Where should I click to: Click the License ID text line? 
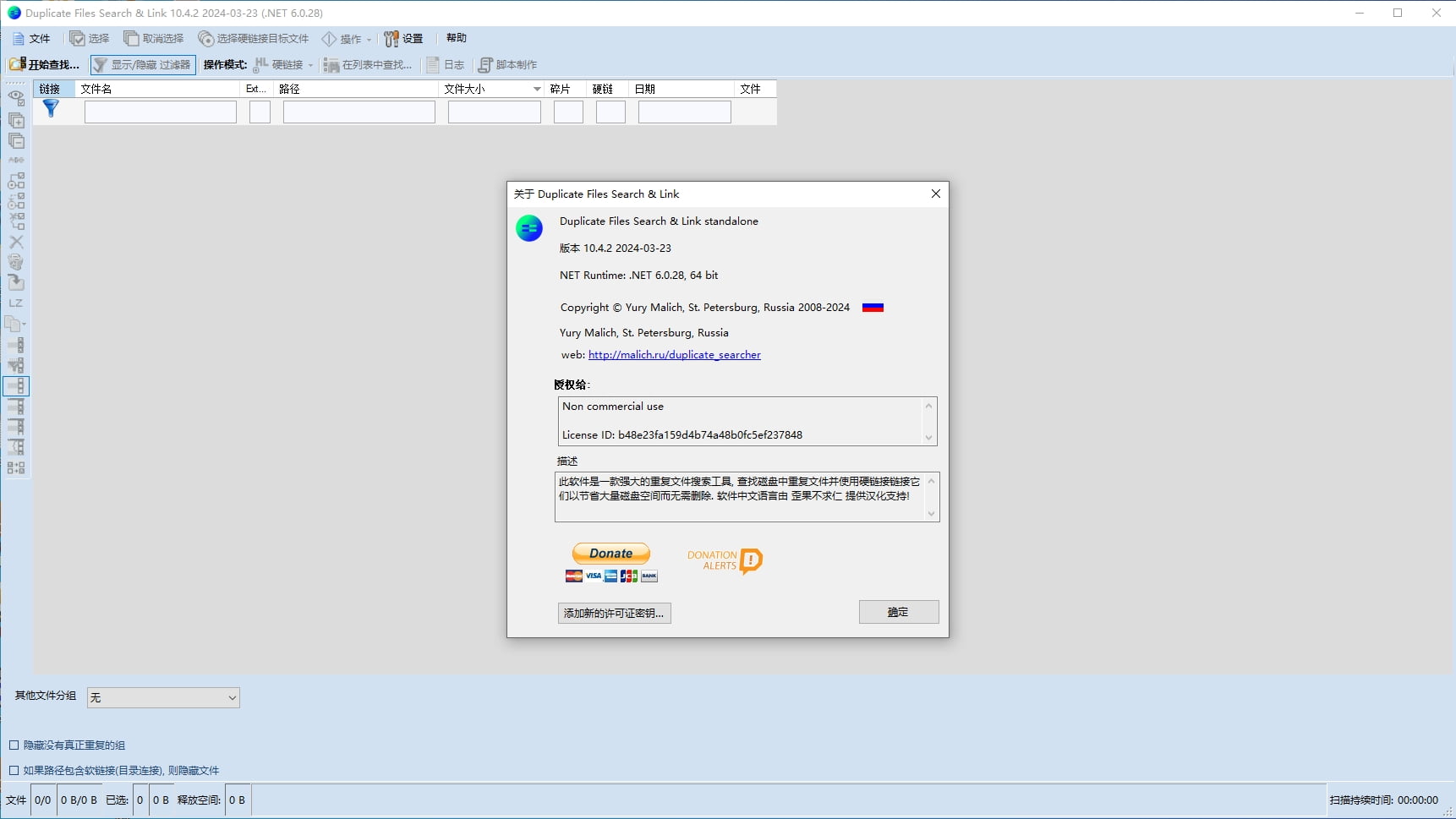(x=682, y=435)
